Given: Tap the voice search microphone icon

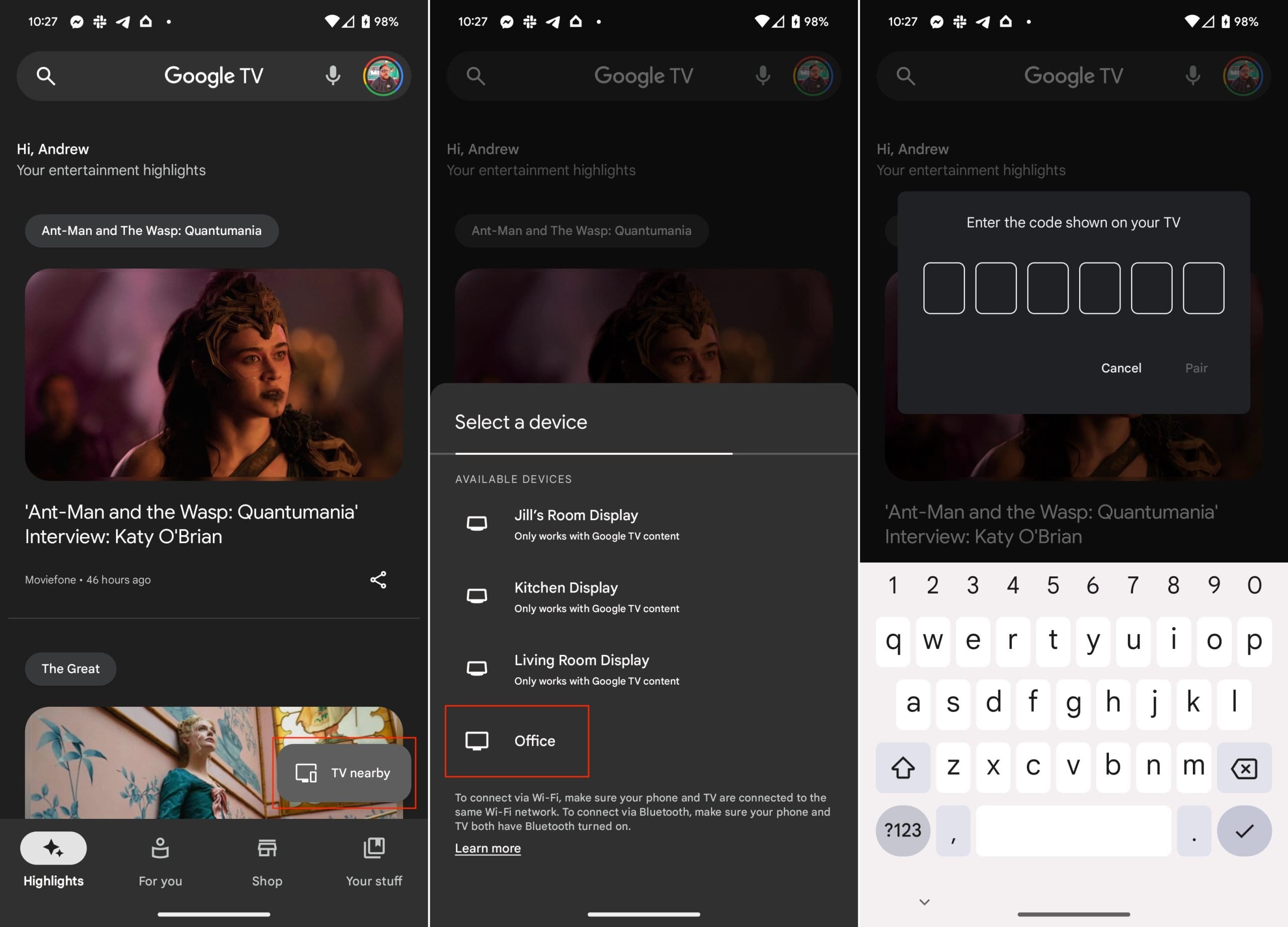Looking at the screenshot, I should 333,75.
